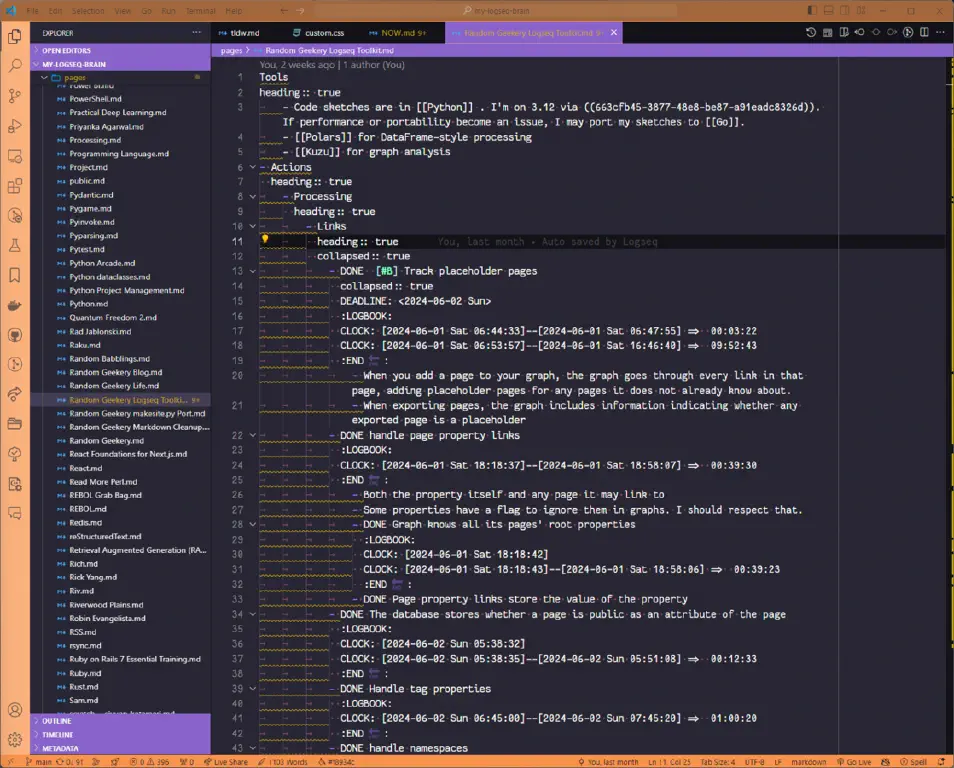Navigate to previous change in editor toolbar
Image resolution: width=954 pixels, height=768 pixels.
click(x=860, y=32)
